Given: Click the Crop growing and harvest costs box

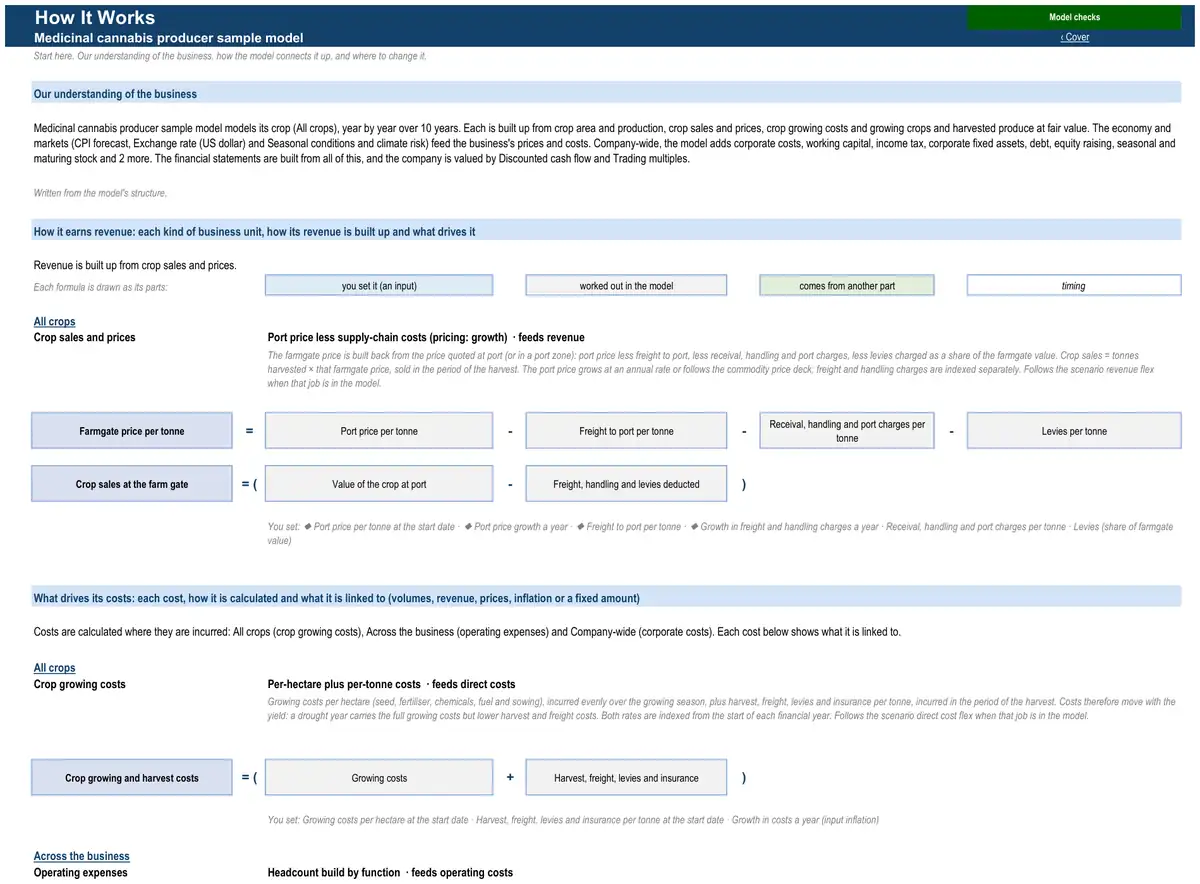Looking at the screenshot, I should click(x=132, y=778).
